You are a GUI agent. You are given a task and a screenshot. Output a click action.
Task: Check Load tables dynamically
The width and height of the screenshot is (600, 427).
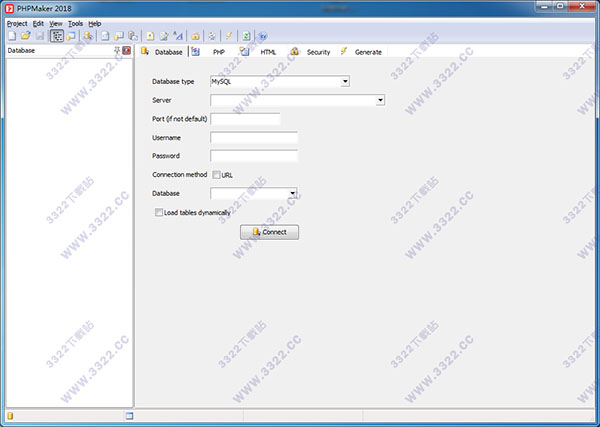158,212
